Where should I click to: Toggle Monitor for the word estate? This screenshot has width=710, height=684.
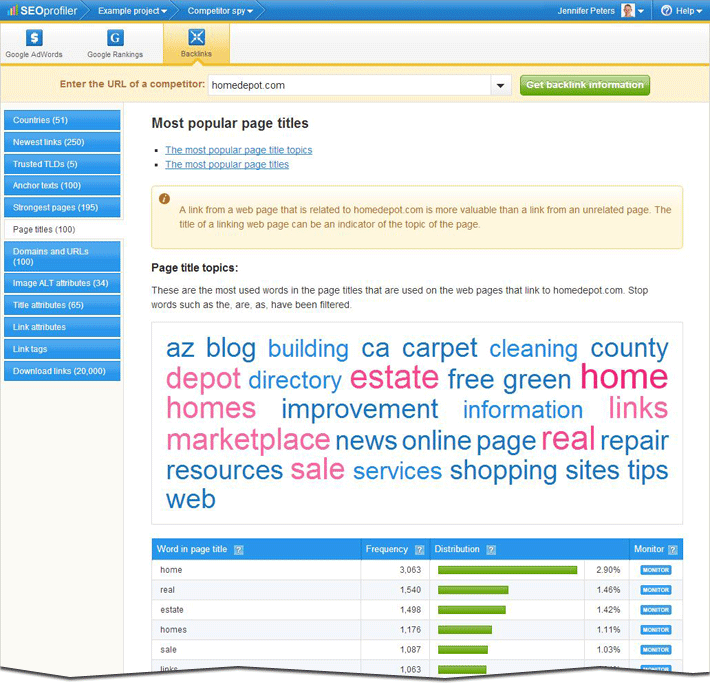click(655, 610)
